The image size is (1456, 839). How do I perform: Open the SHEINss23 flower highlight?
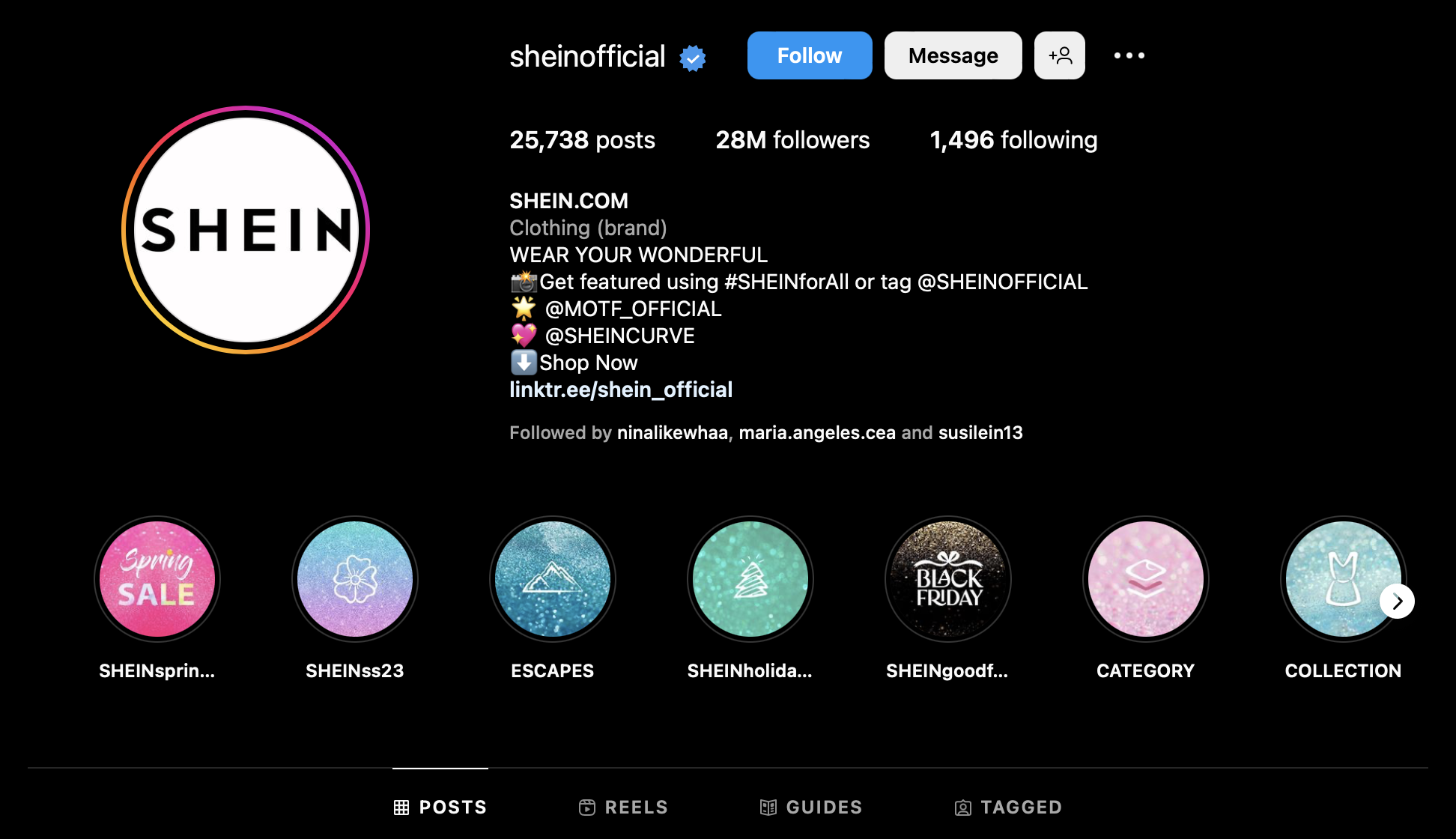tap(355, 579)
